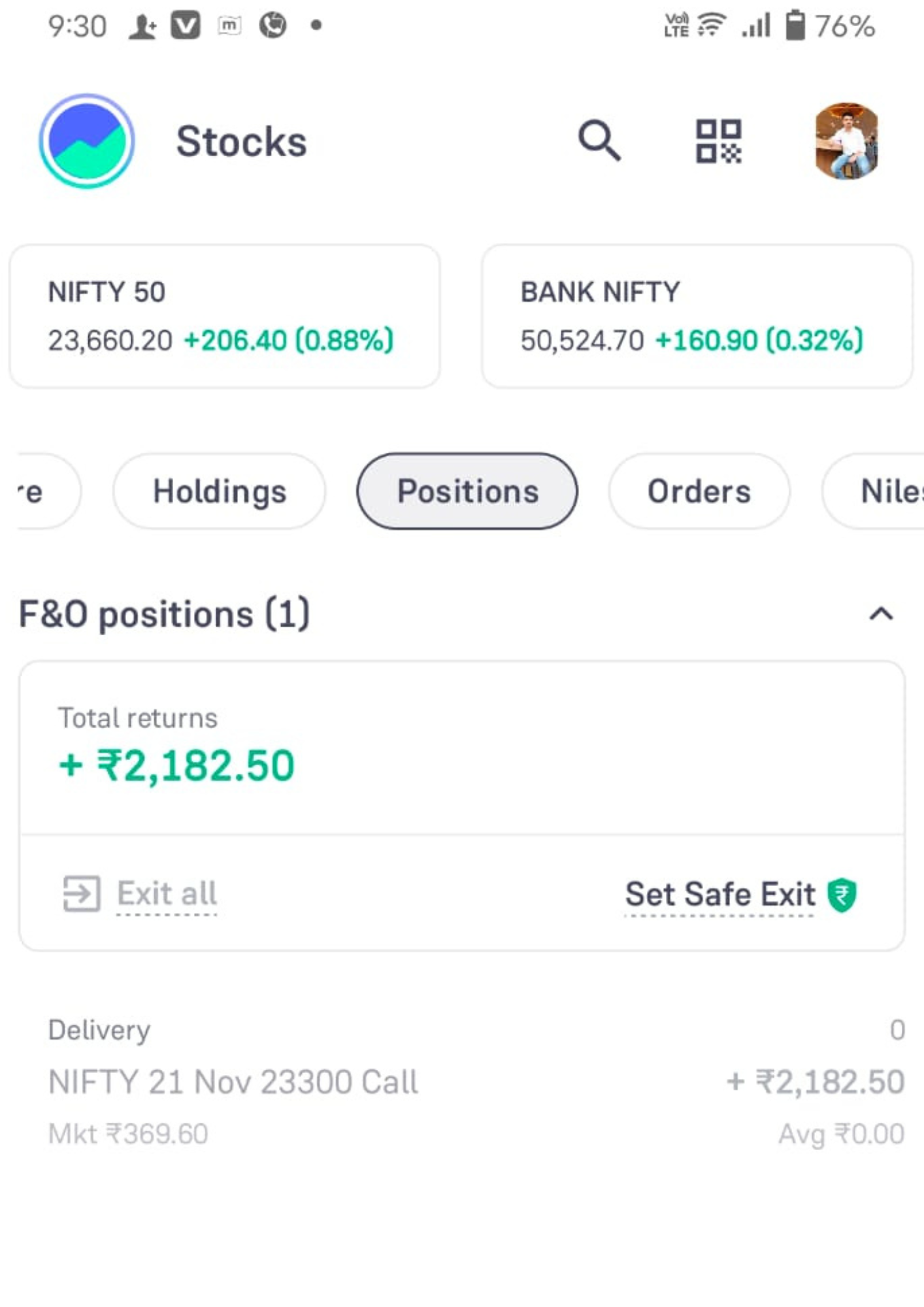Switch to the Orders tab
The image size is (924, 1307).
pyautogui.click(x=699, y=491)
